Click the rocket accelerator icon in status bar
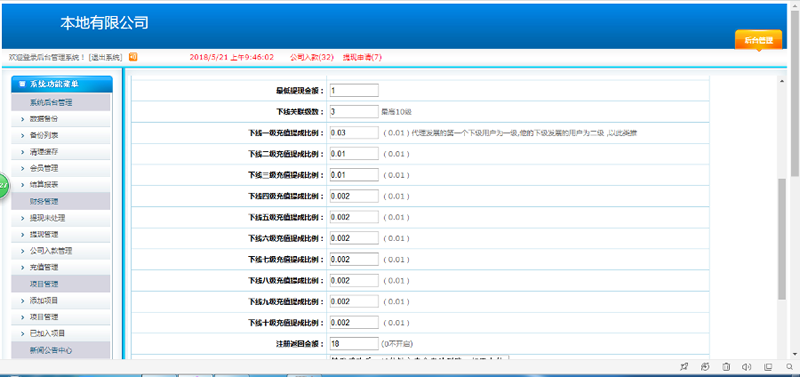This screenshot has width=800, height=377. pos(685,366)
